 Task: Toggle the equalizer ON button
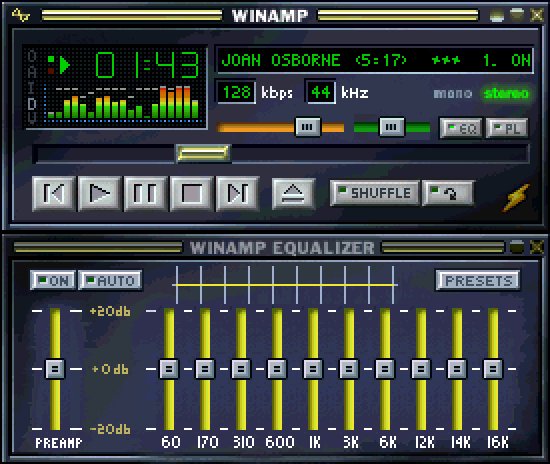(x=53, y=280)
